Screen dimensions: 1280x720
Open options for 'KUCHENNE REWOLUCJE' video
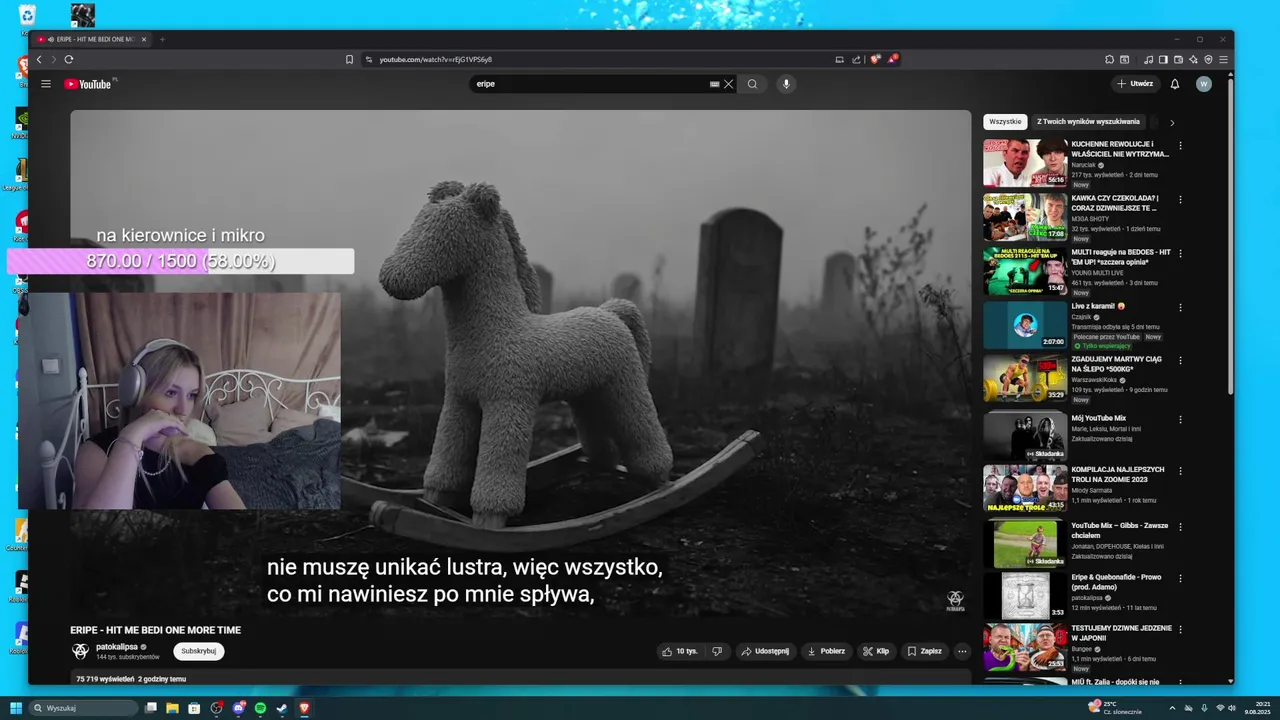click(x=1180, y=145)
